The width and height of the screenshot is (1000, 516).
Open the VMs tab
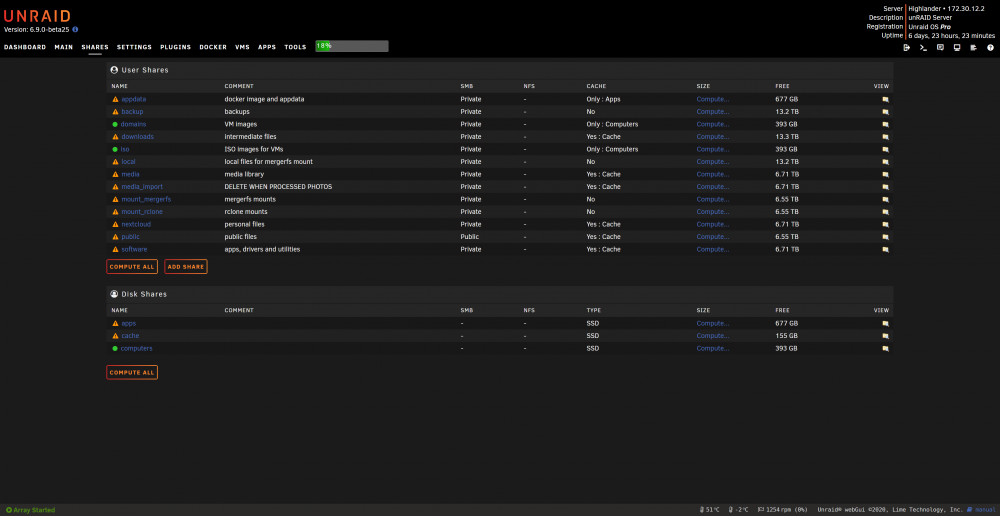click(x=242, y=47)
